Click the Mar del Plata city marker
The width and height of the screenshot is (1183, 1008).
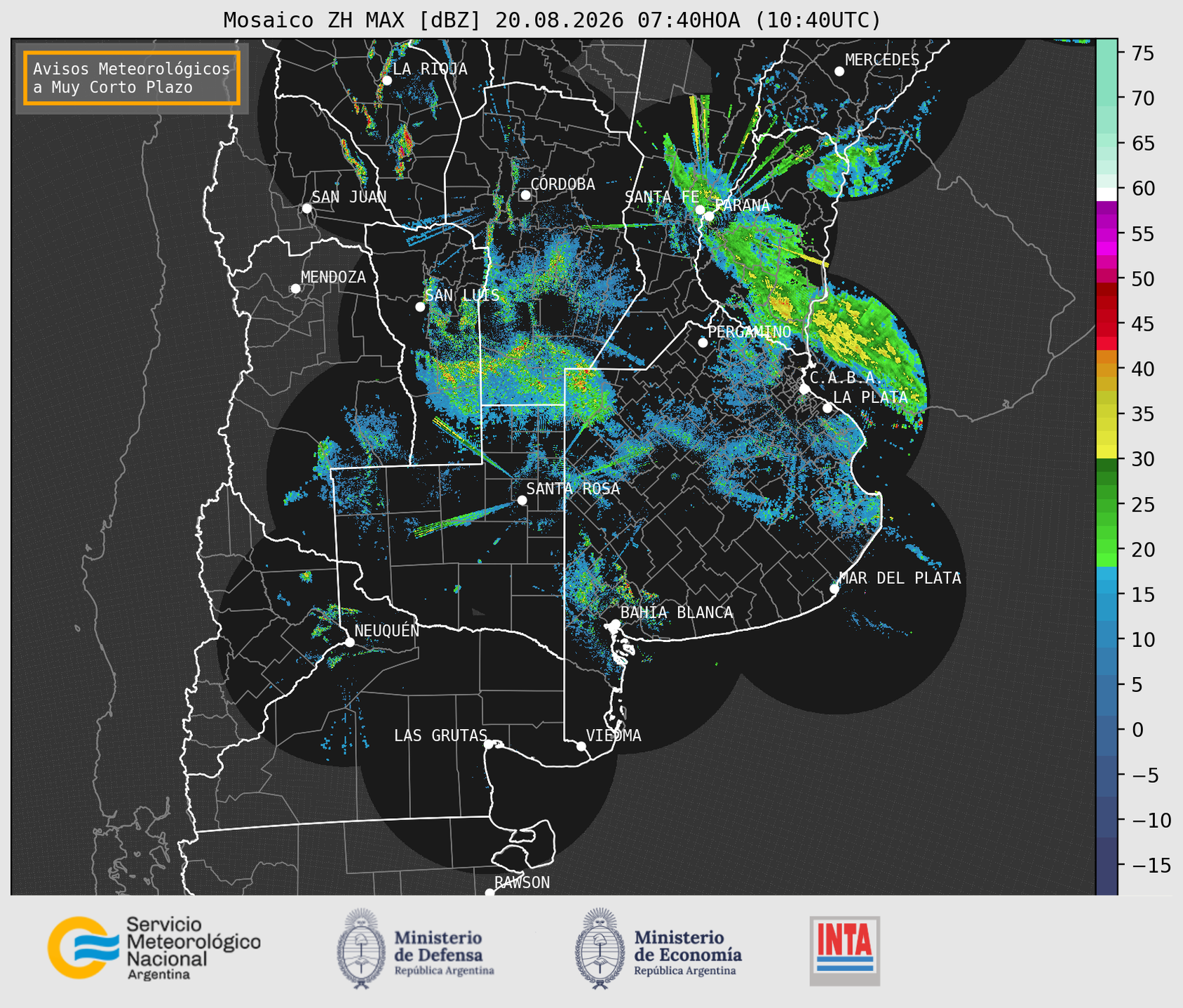pos(834,588)
